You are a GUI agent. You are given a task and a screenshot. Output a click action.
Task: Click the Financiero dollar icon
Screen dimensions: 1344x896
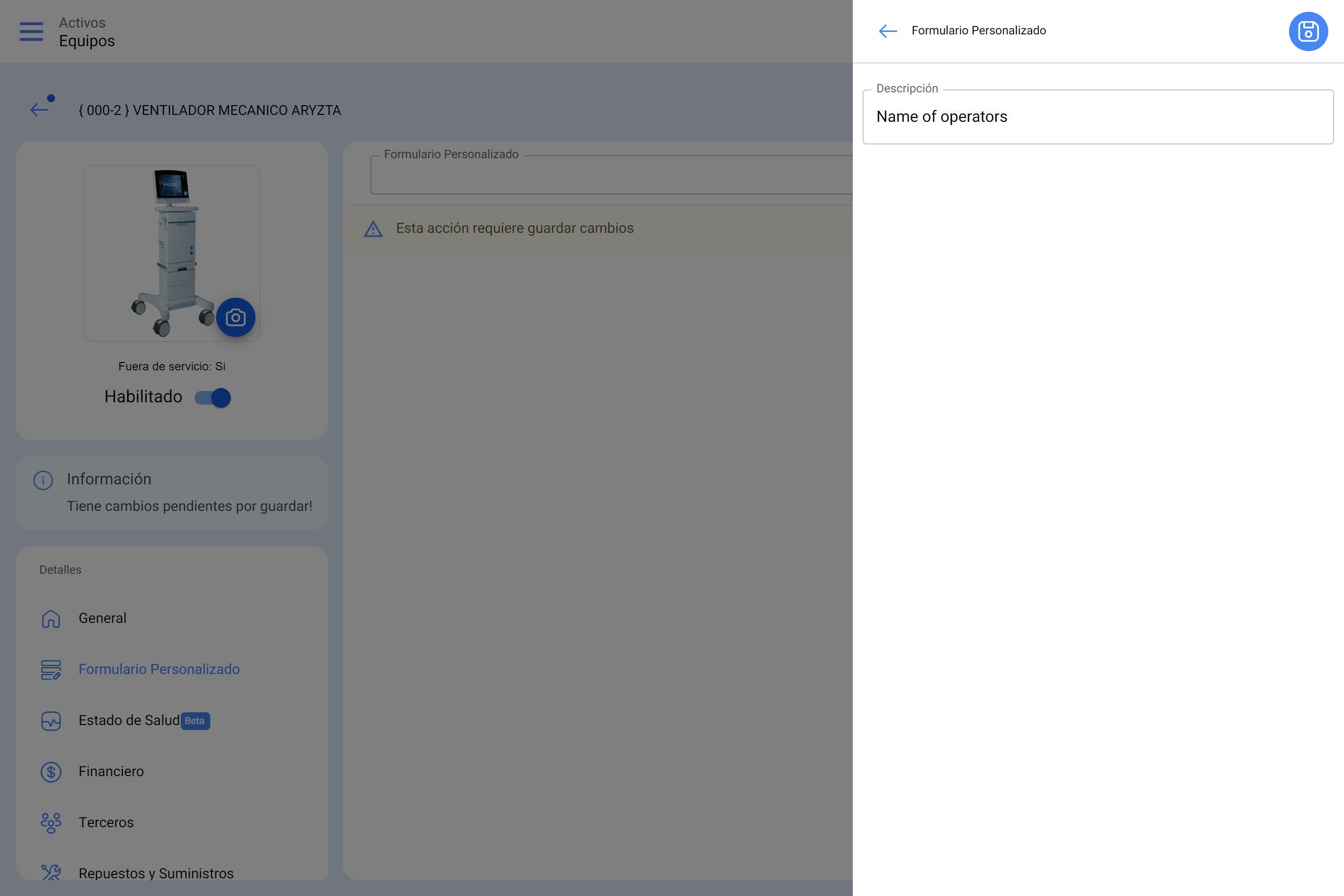51,772
